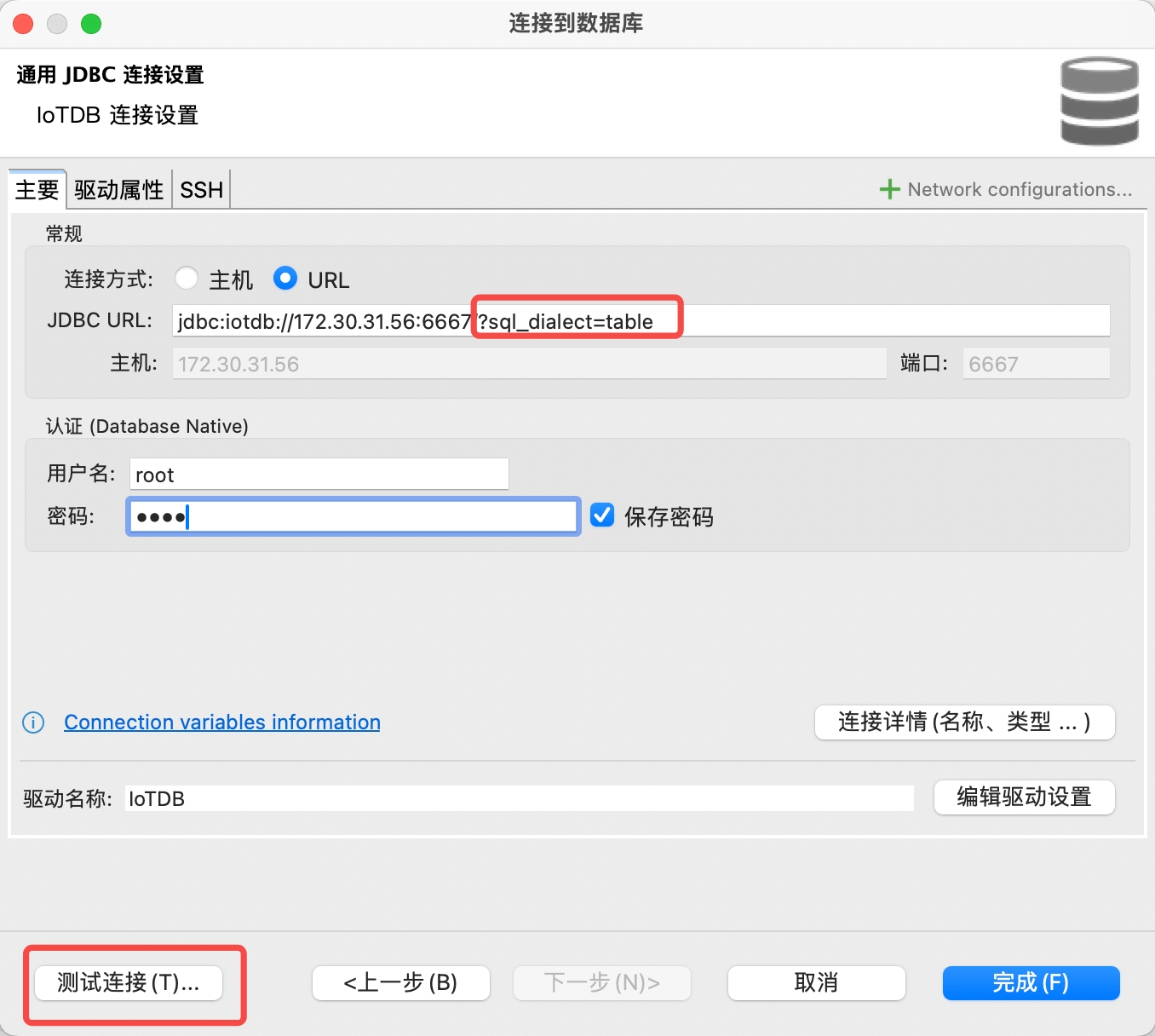
Task: Go back with the <上一步 (B) button
Action: (x=400, y=982)
